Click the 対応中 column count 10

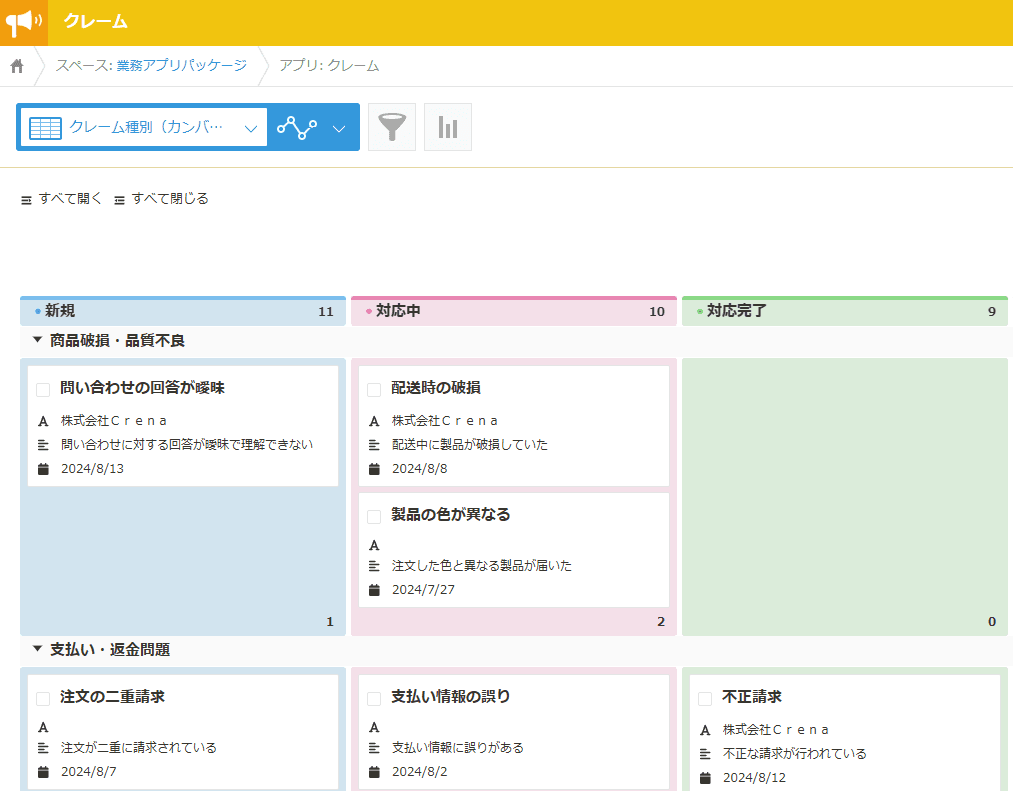click(656, 312)
